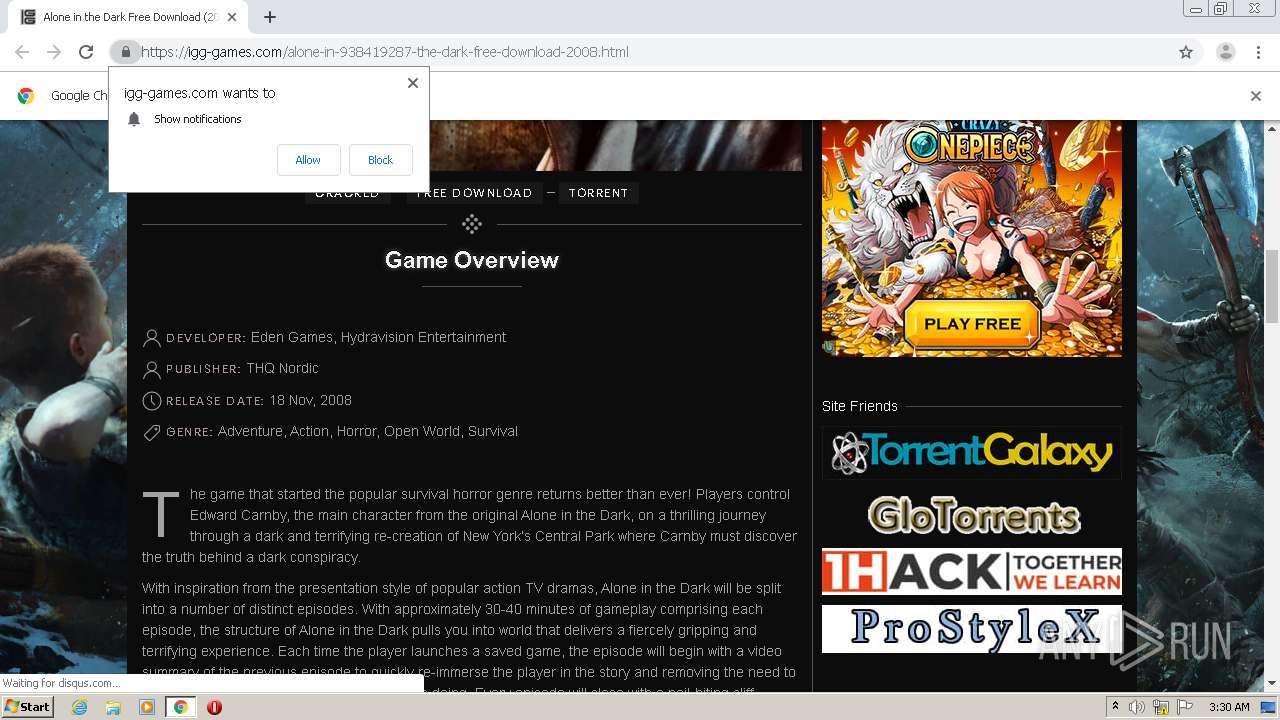Click the Game Overview heading
The image size is (1280, 720).
pyautogui.click(x=472, y=260)
